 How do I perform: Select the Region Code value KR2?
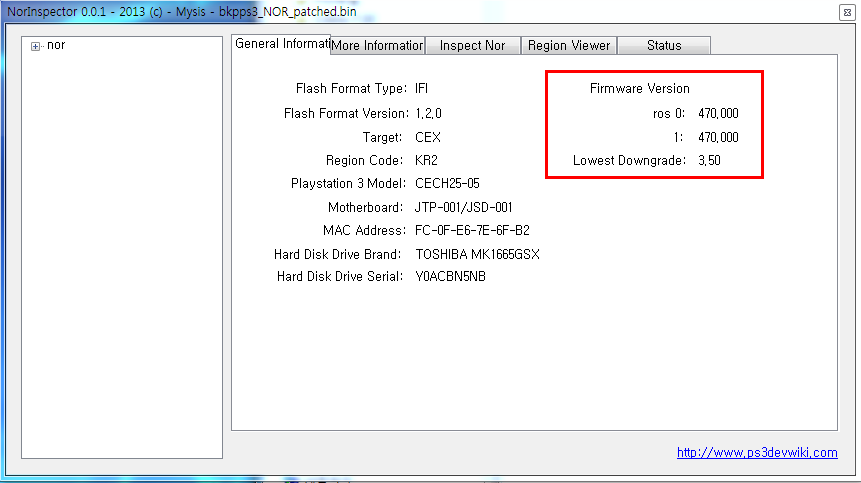427,160
